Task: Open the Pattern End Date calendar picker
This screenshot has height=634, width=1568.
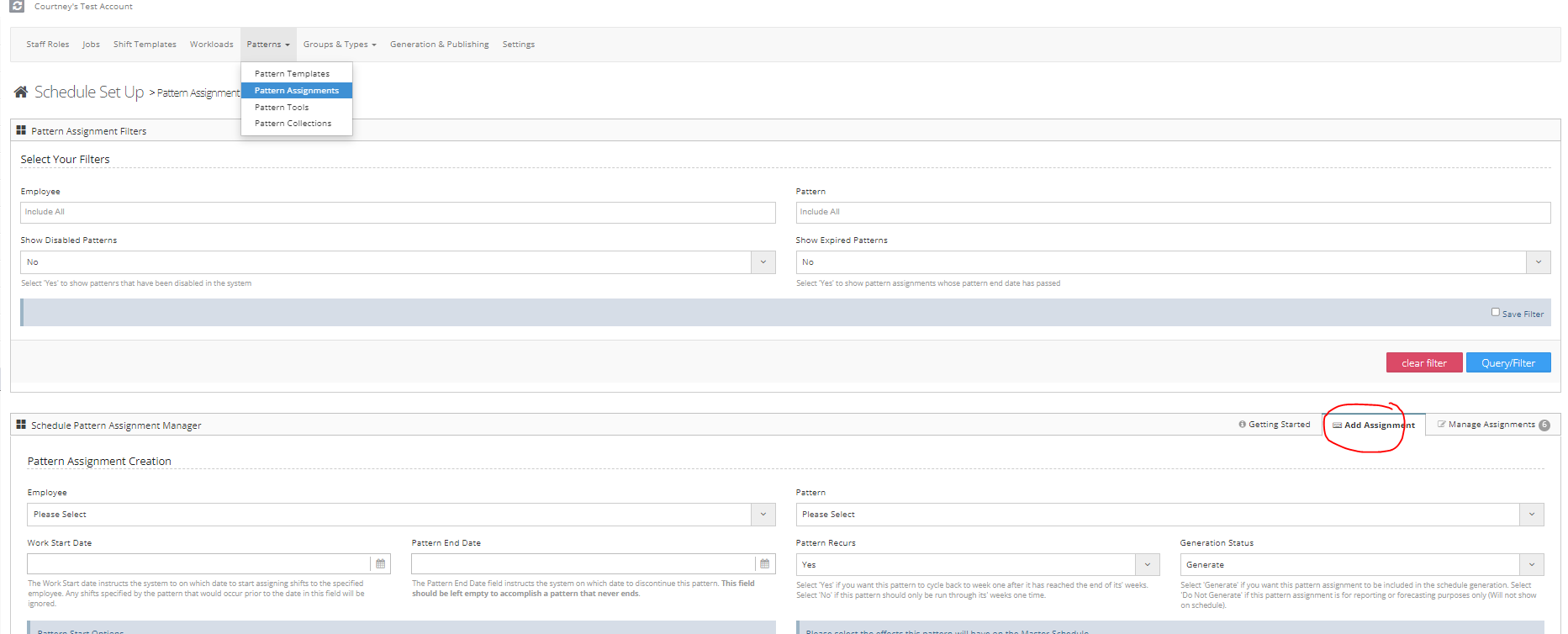Action: (x=764, y=564)
